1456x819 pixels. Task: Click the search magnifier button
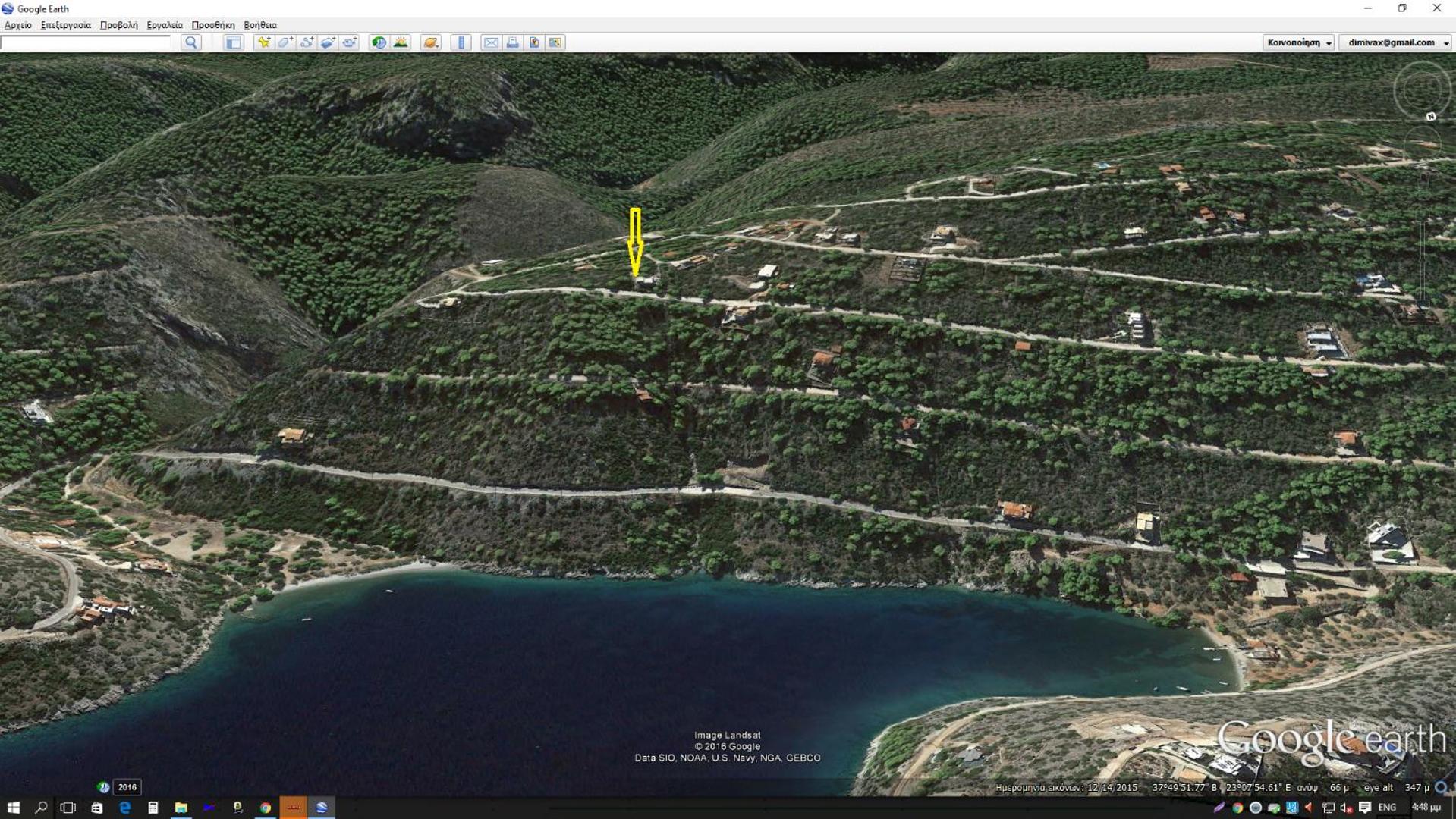191,42
